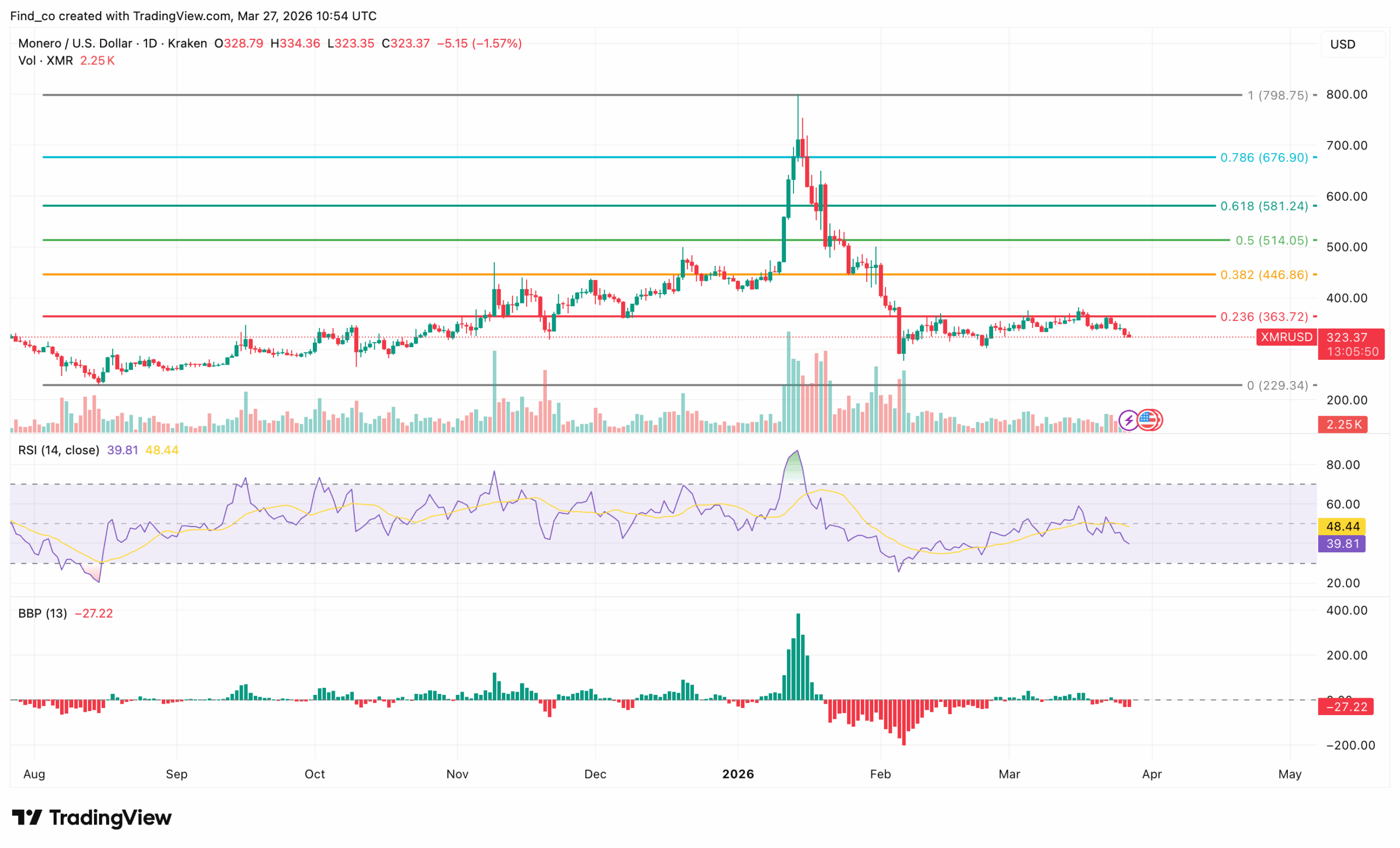Click the Fib label '0.618 (581.24)'
The width and height of the screenshot is (1400, 848).
coord(1264,206)
